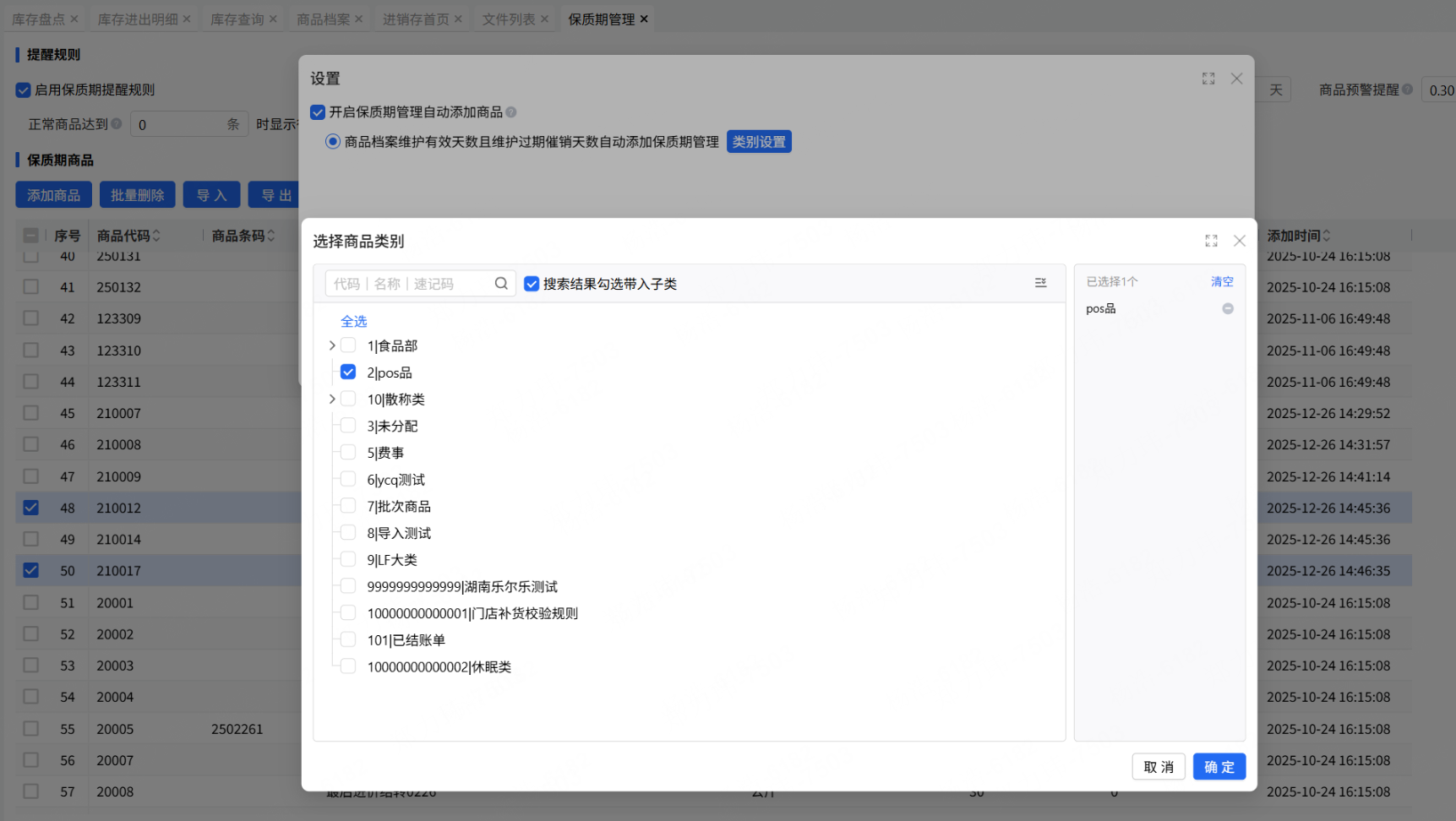Maximize the 选择商品类别 dialog
1456x821 pixels.
pyautogui.click(x=1211, y=241)
